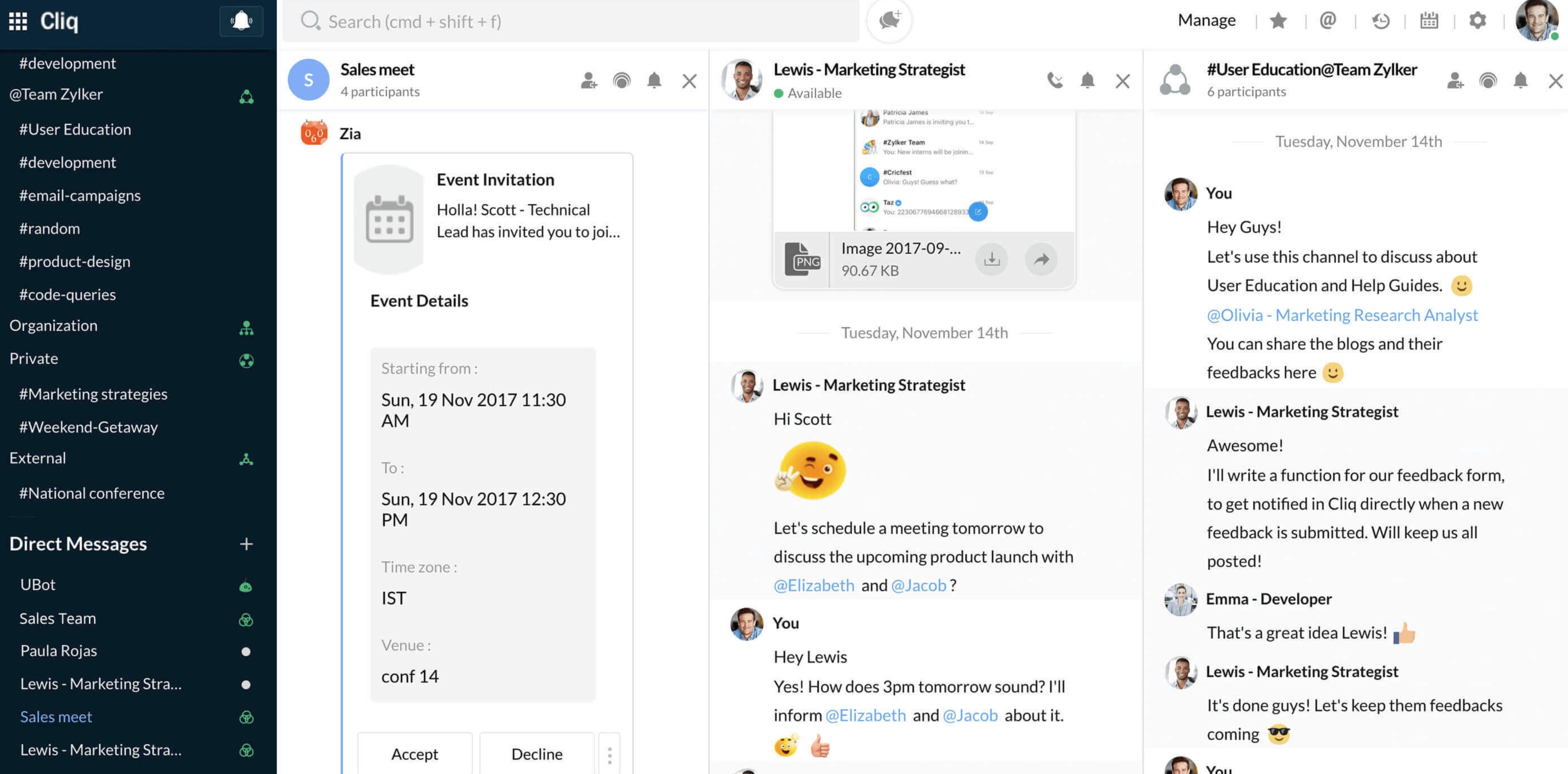Image resolution: width=1568 pixels, height=774 pixels.
Task: Expand the Organization channels section
Action: click(54, 326)
